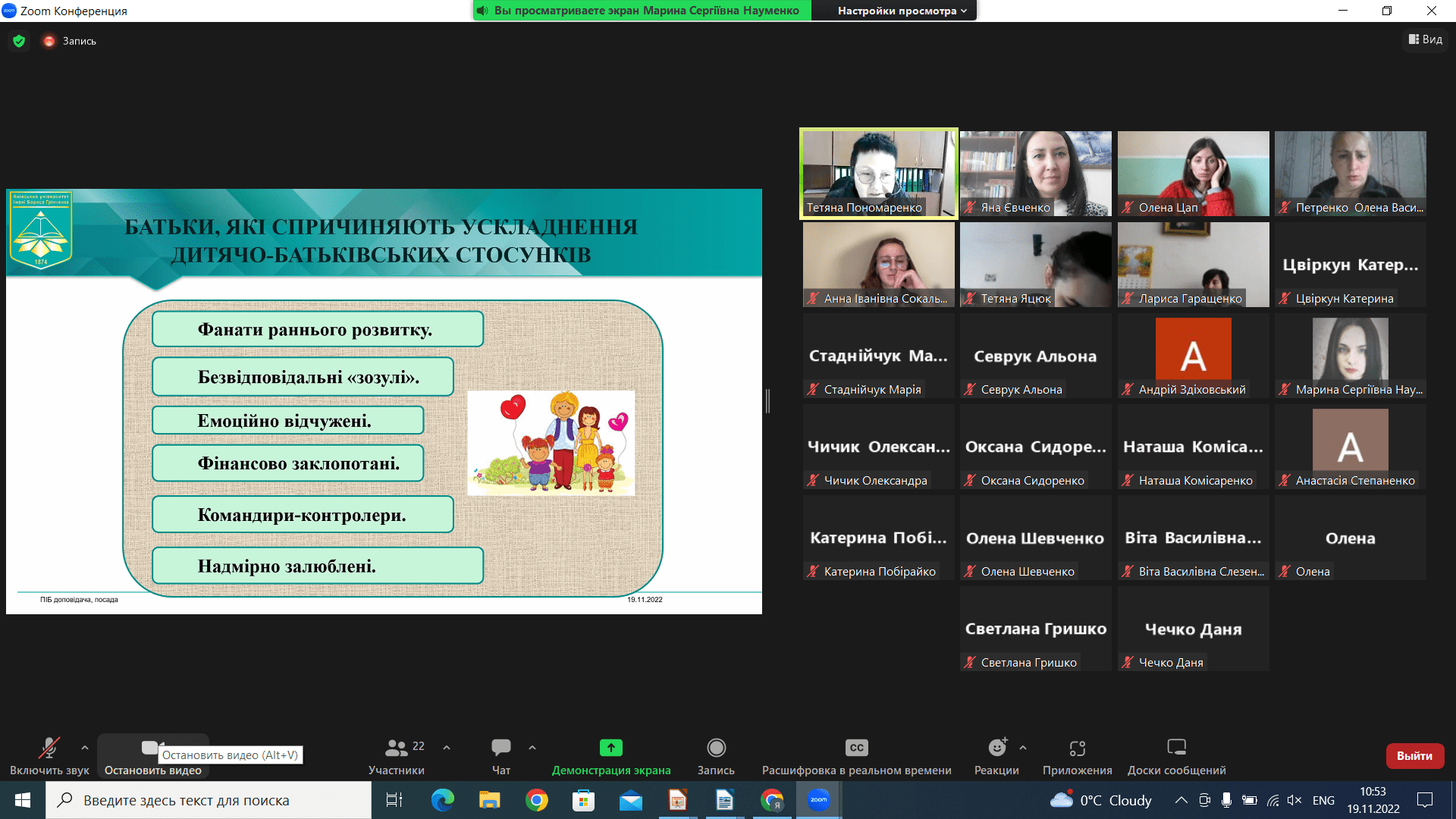
Task: Click the Record circle icon
Action: [716, 748]
